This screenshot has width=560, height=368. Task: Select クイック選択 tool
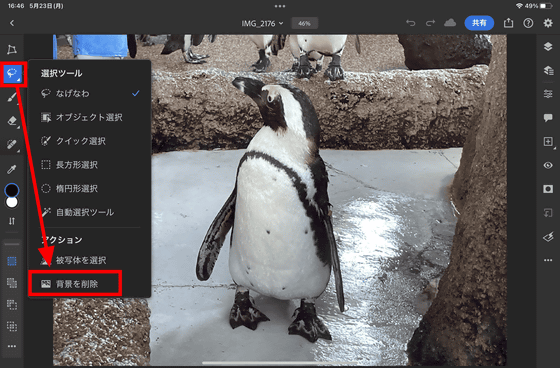click(89, 141)
